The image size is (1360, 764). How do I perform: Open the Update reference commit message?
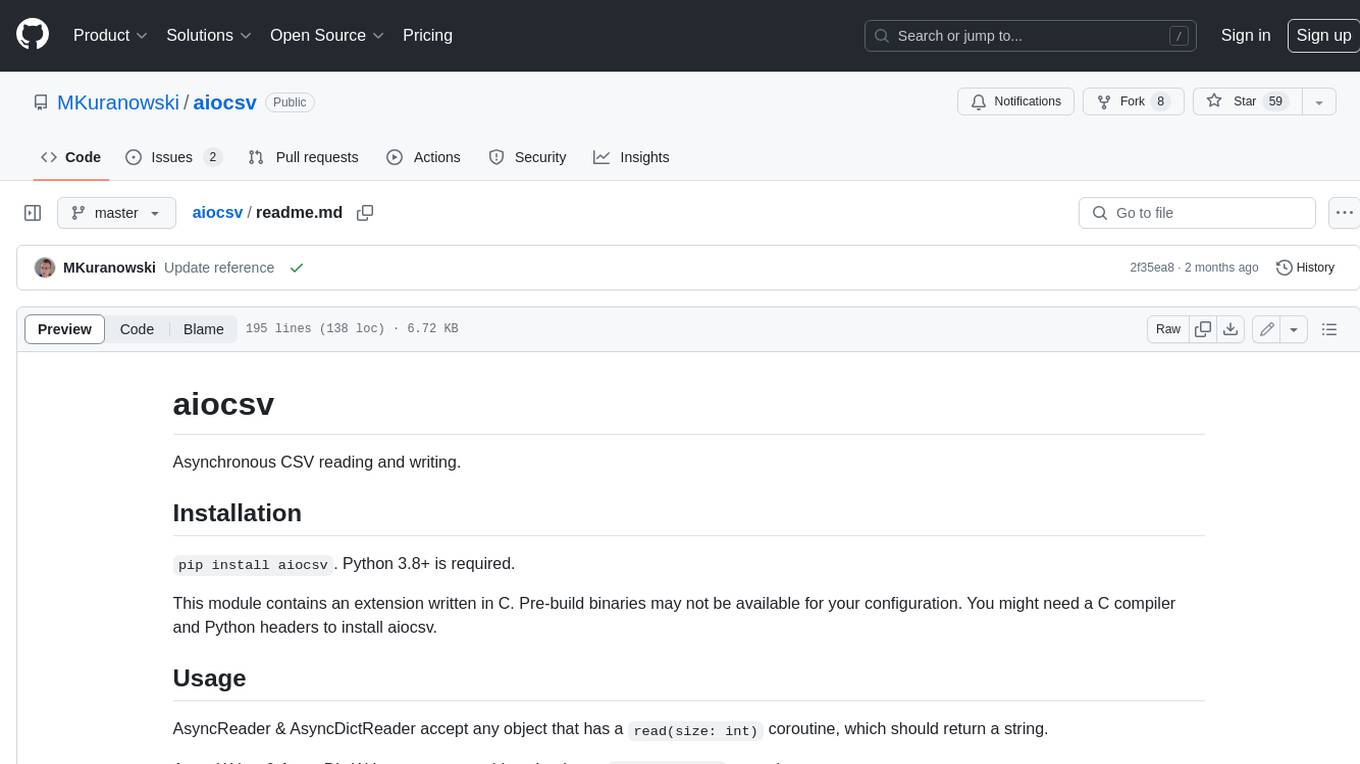219,267
